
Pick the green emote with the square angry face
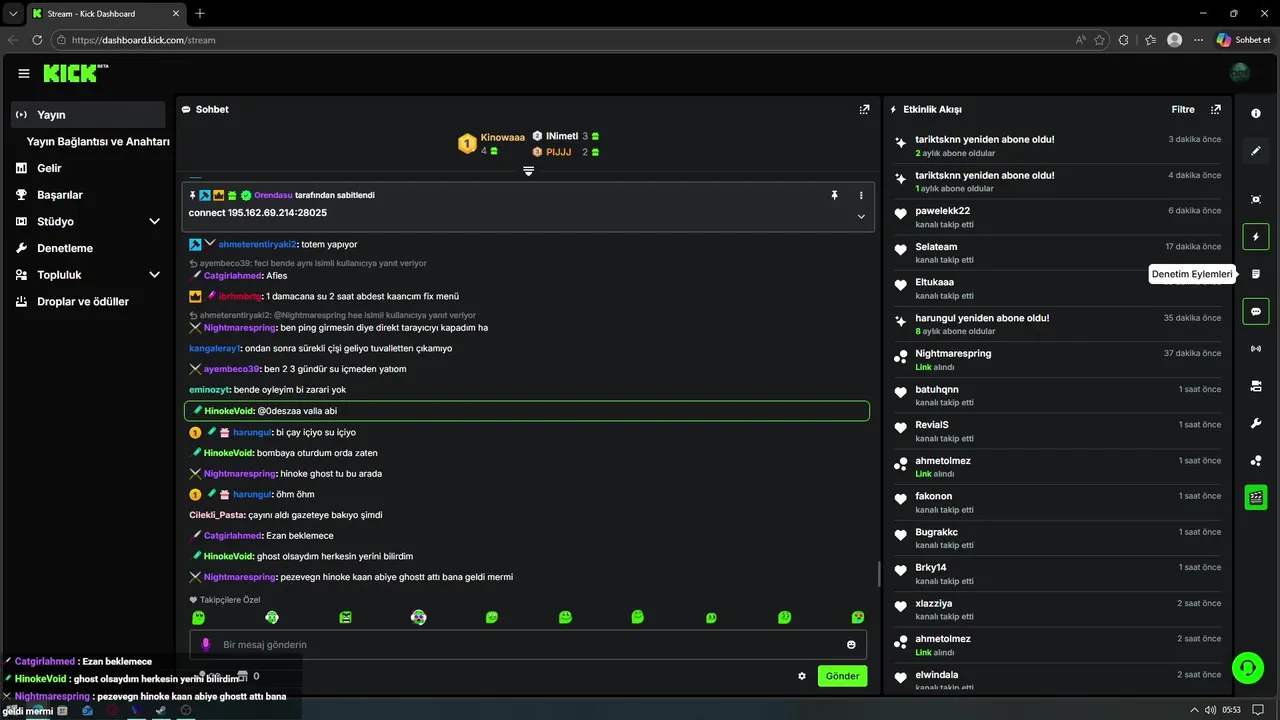coord(345,618)
